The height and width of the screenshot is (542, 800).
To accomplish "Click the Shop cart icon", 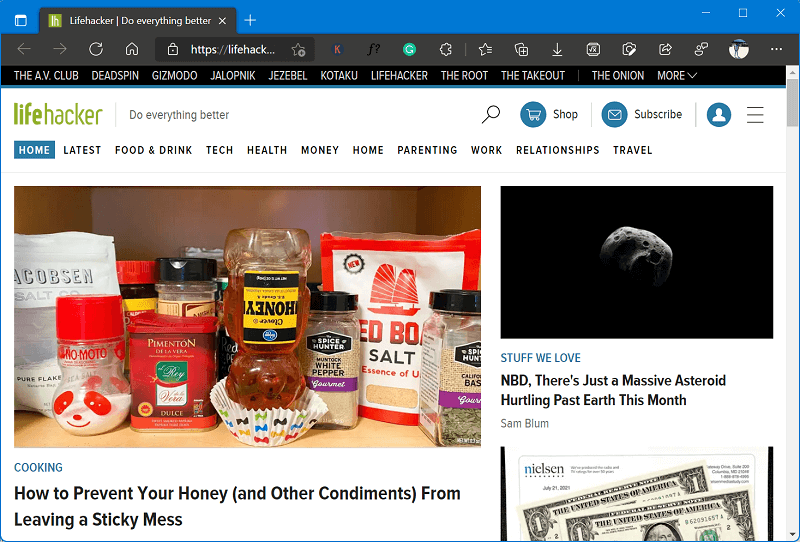I will [533, 114].
